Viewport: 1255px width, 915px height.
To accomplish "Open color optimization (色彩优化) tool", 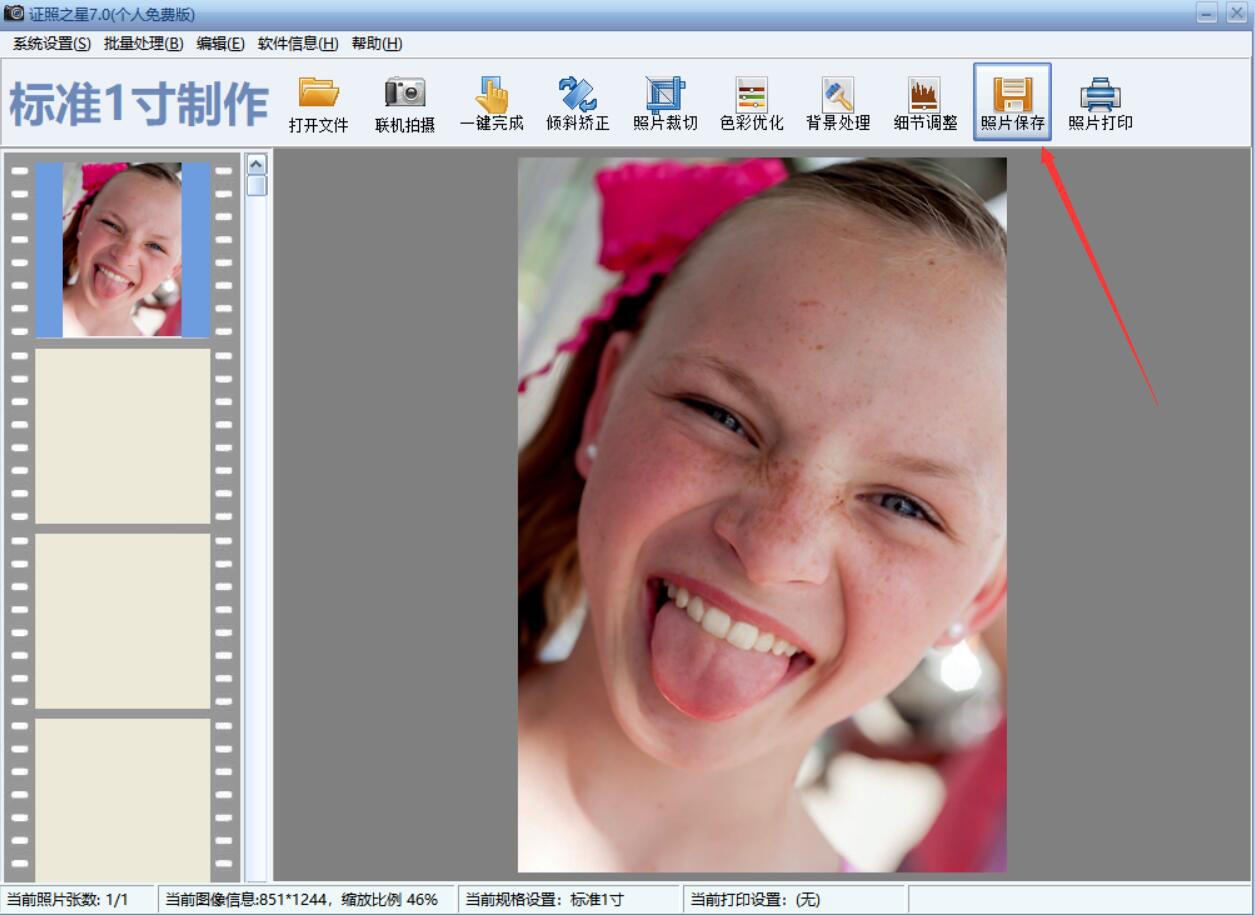I will 751,94.
